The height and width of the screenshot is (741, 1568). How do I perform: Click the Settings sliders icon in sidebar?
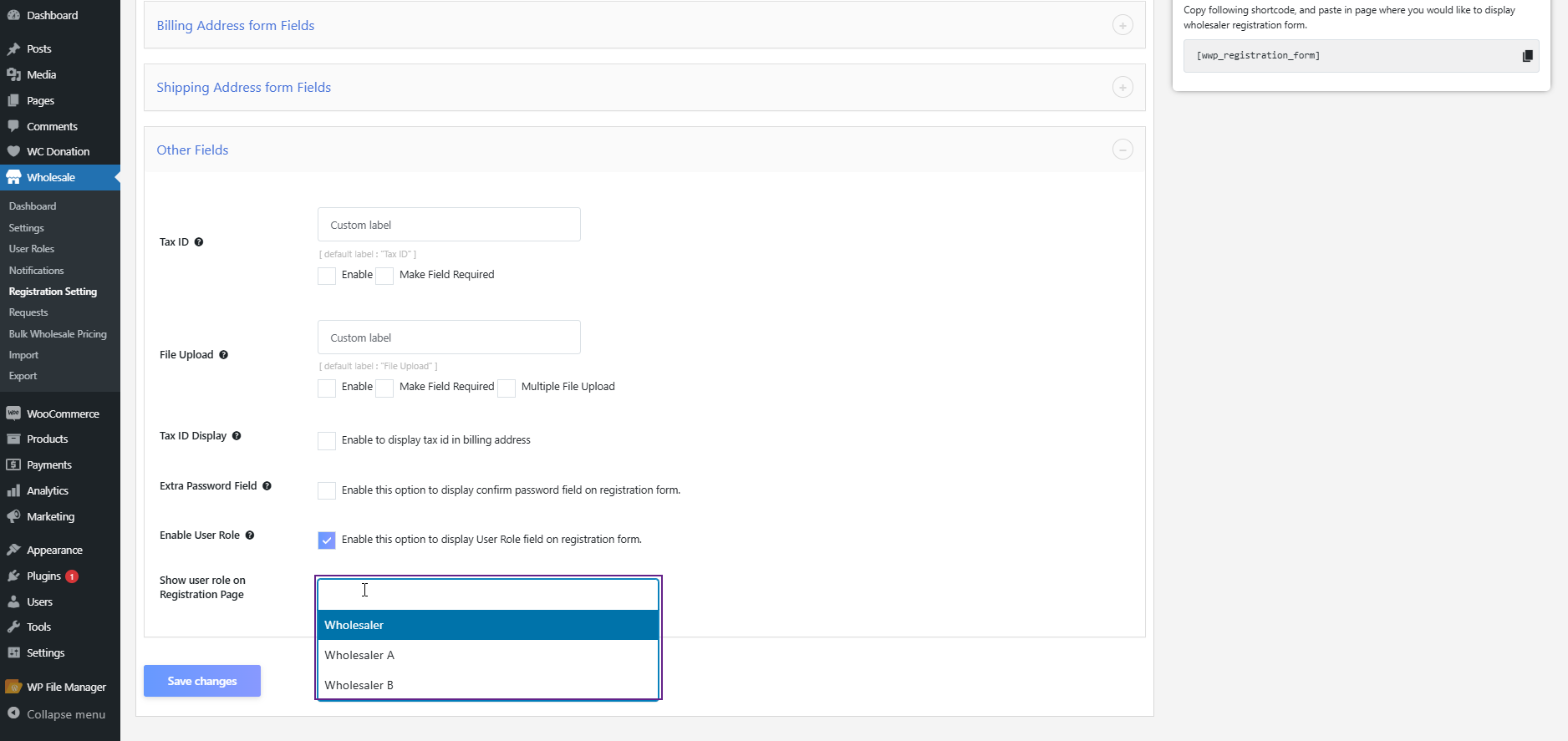point(13,652)
